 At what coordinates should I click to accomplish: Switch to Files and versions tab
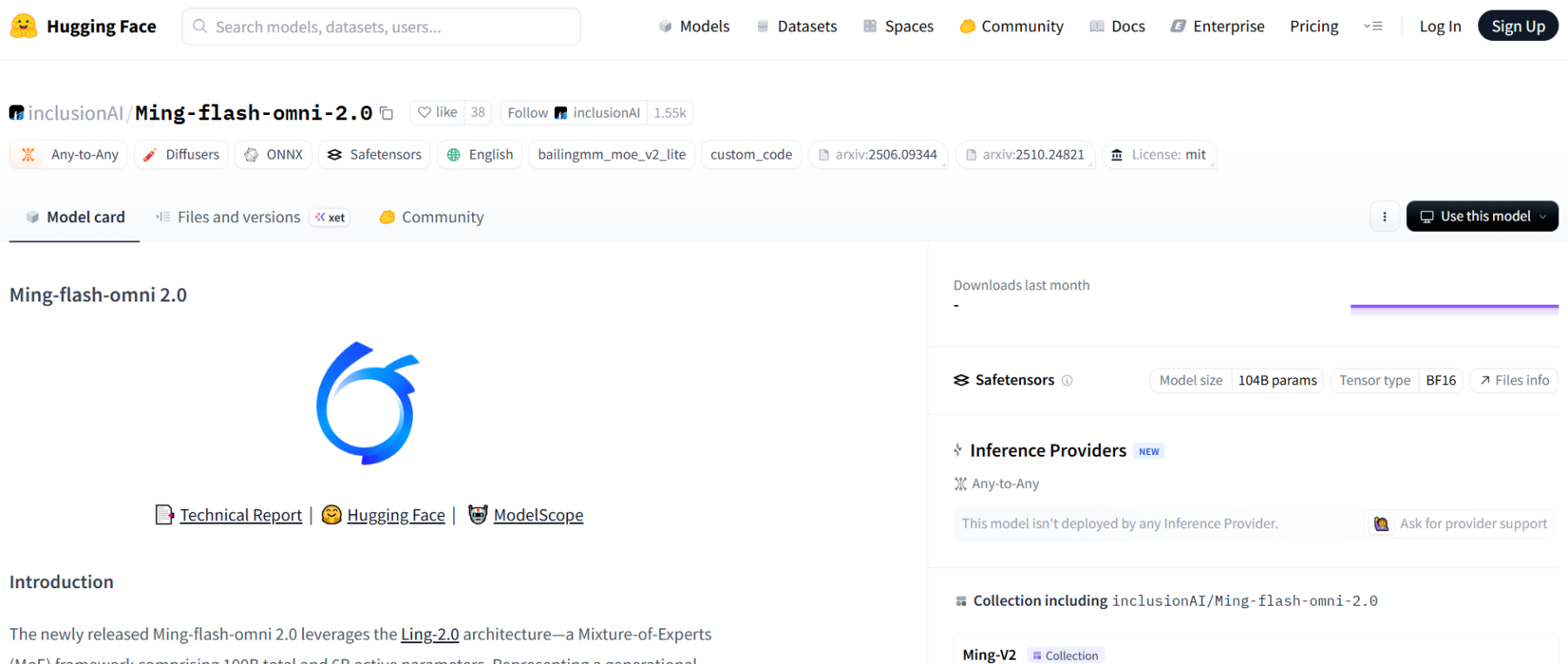(238, 217)
